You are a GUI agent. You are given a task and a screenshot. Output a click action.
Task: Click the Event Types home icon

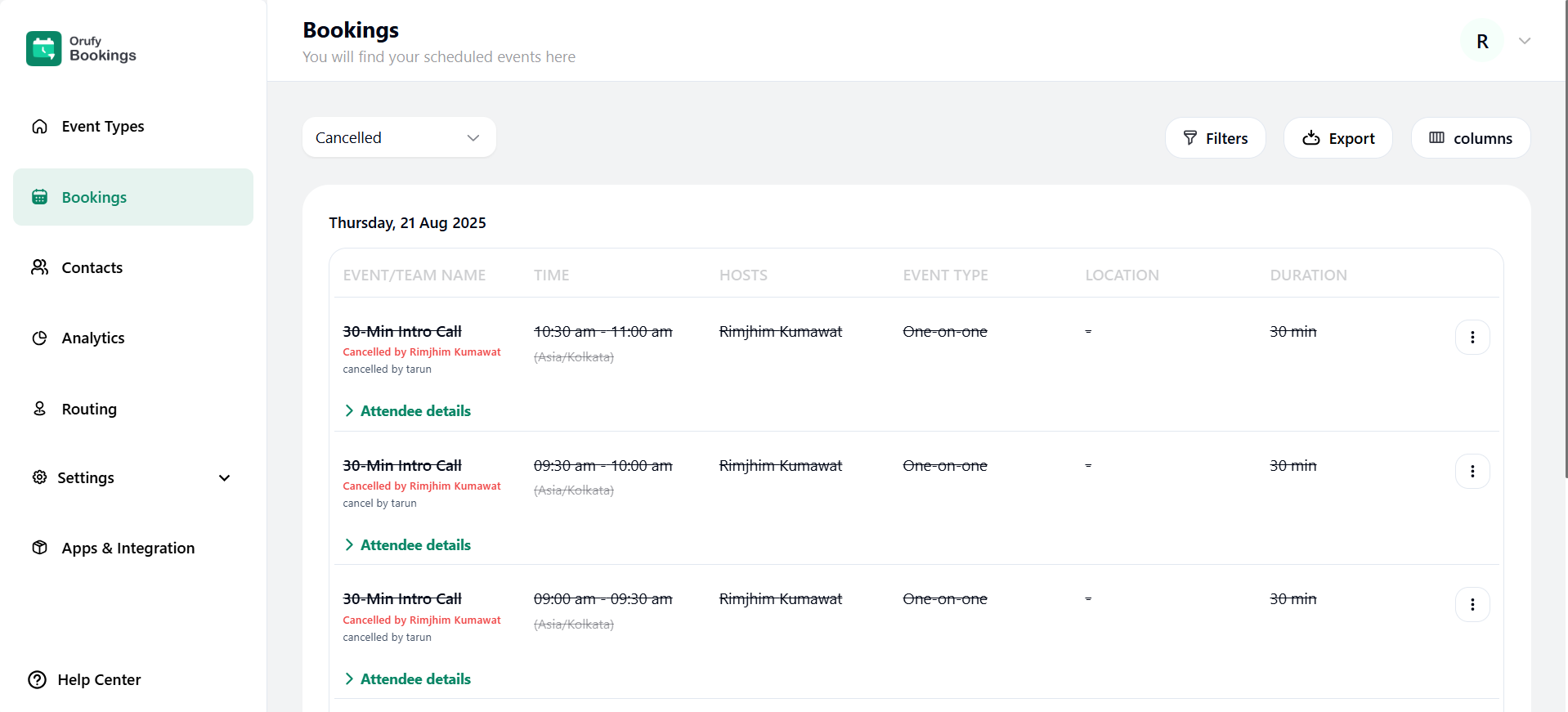(x=39, y=127)
